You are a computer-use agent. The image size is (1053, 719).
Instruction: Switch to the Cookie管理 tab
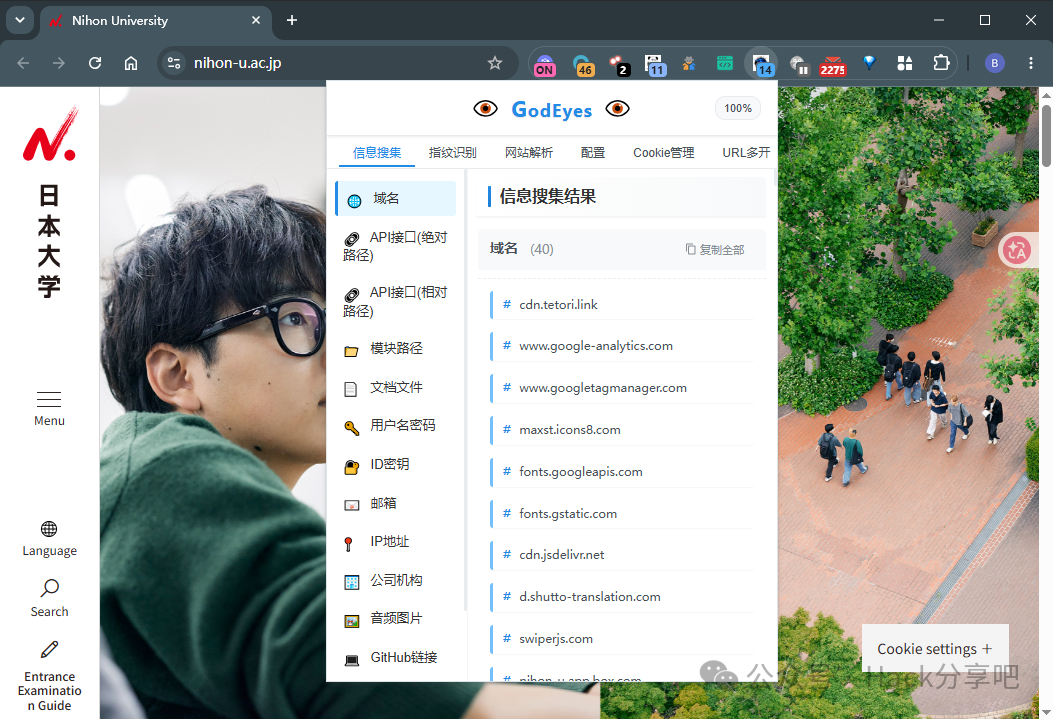click(663, 153)
